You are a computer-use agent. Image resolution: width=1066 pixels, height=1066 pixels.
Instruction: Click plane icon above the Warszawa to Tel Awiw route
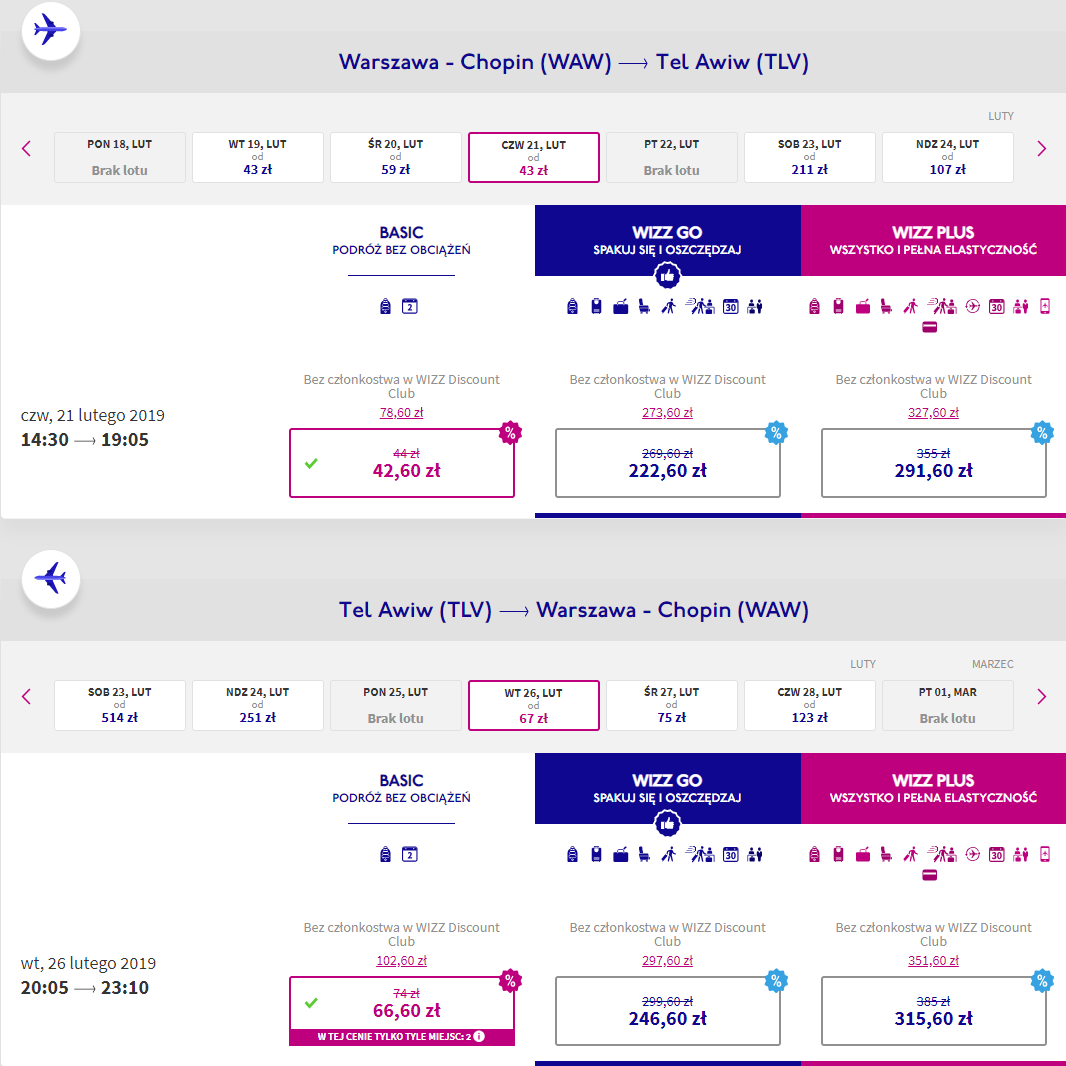coord(49,30)
